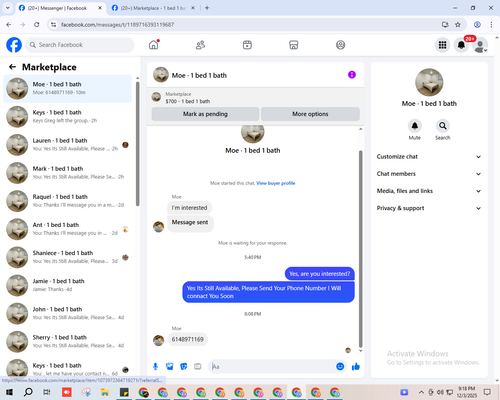Open the purple conversation information icon
The height and width of the screenshot is (400, 500).
pyautogui.click(x=352, y=75)
